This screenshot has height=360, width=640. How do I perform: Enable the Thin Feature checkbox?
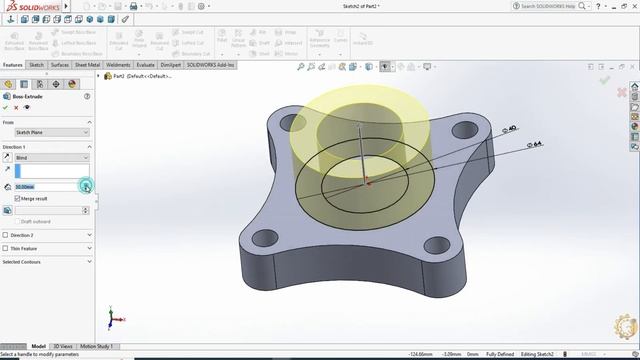5,248
